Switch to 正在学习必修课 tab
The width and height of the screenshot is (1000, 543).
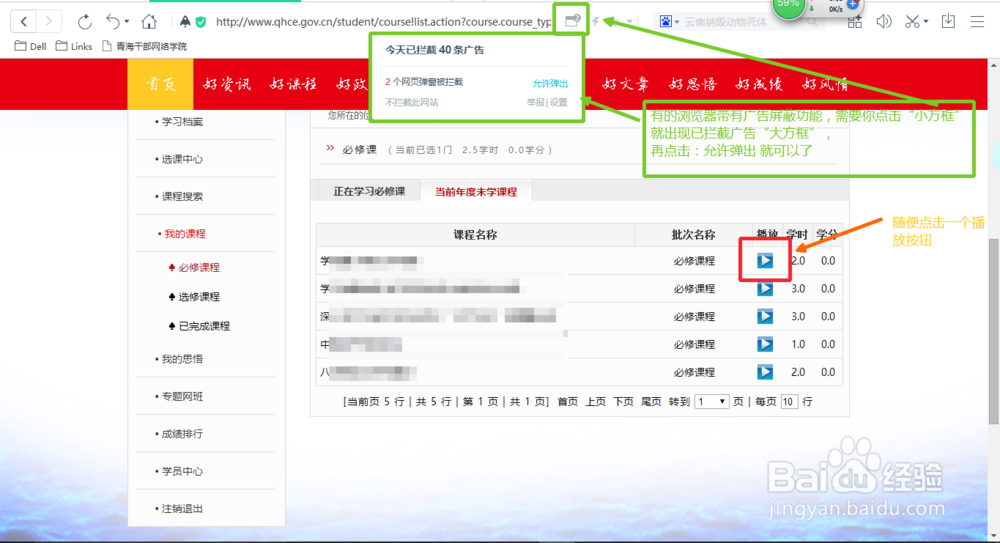point(369,191)
